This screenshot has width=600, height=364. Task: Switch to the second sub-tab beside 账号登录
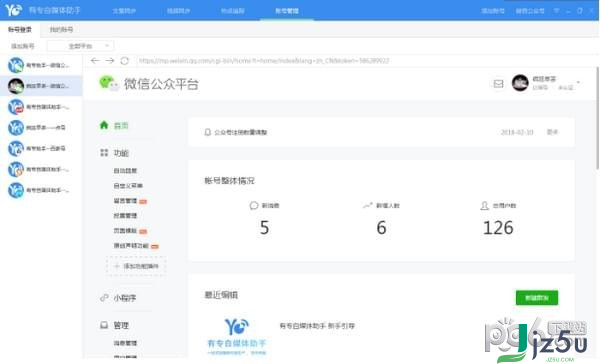click(61, 29)
